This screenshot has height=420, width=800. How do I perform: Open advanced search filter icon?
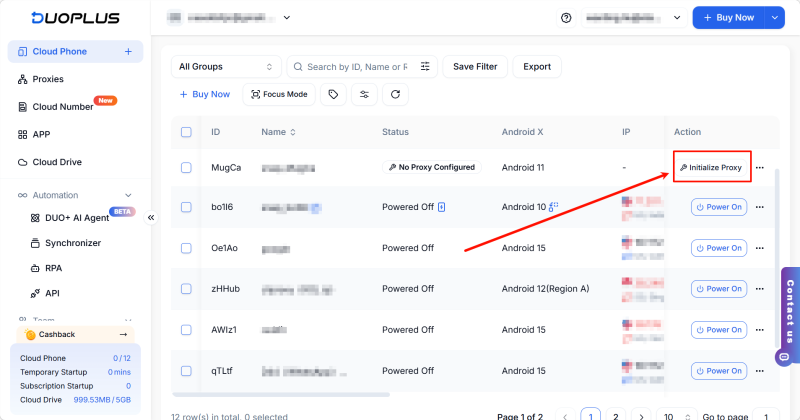(425, 67)
